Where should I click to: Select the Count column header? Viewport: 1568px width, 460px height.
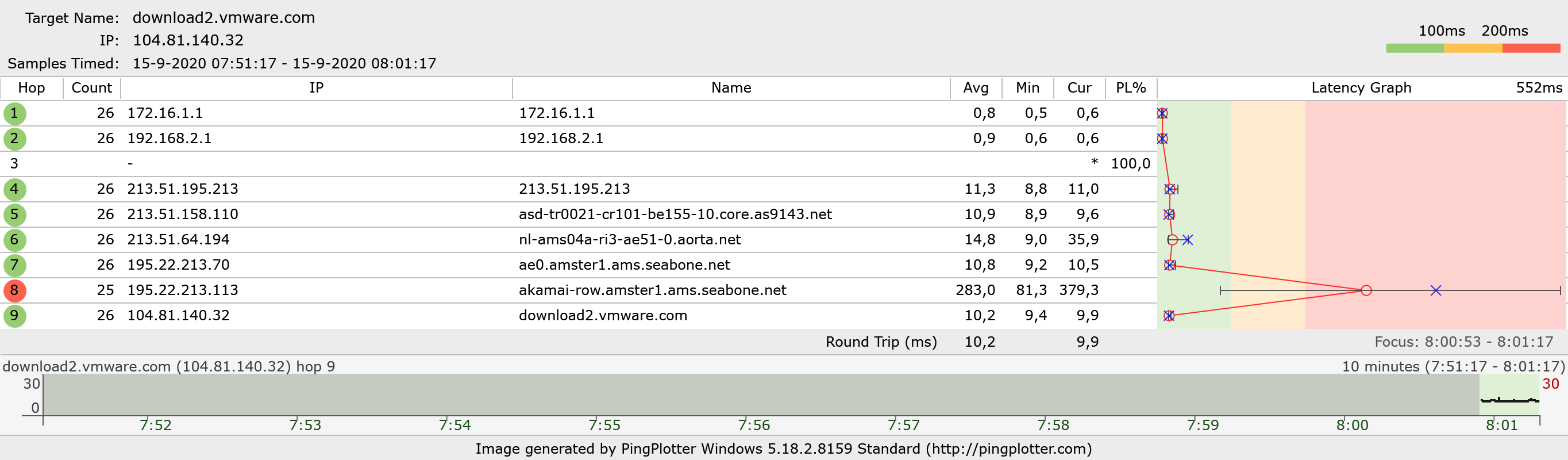91,88
